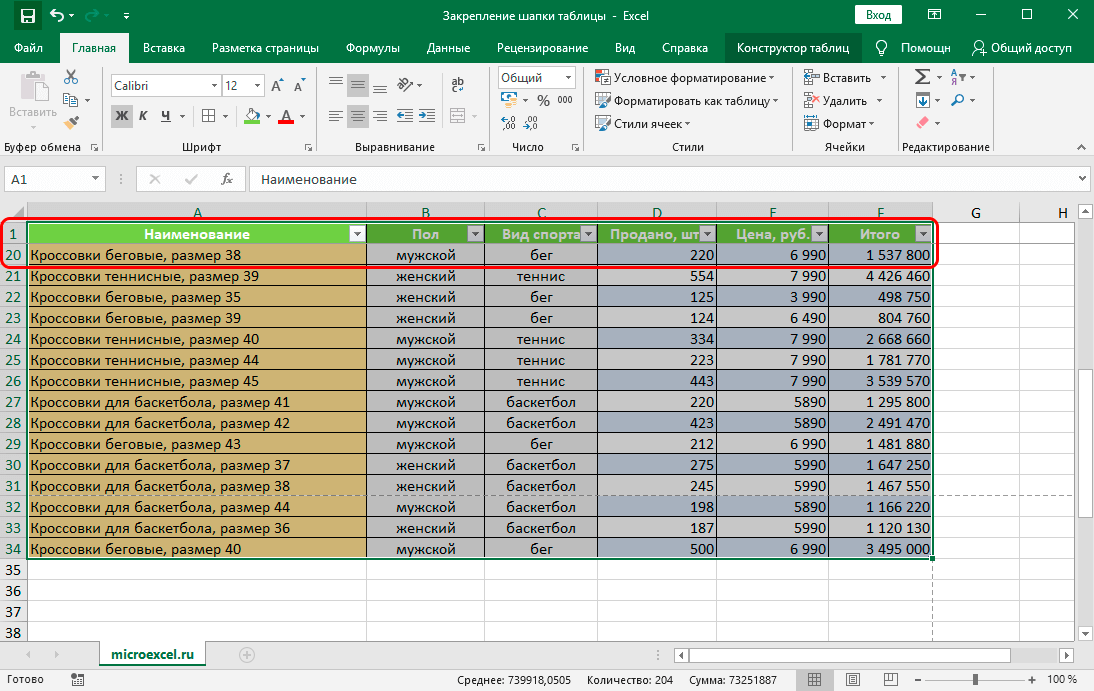The width and height of the screenshot is (1094, 691).
Task: Click the Clear eraser icon
Action: (x=922, y=123)
